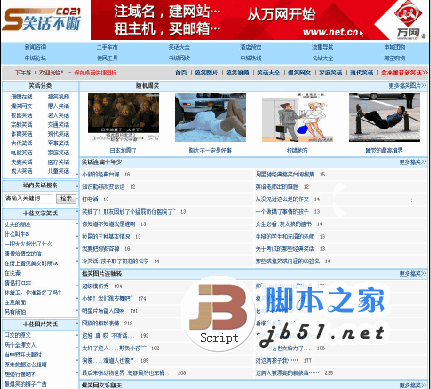
Task: Open the cartoon businessman and woman thumbnail
Action: (297, 117)
